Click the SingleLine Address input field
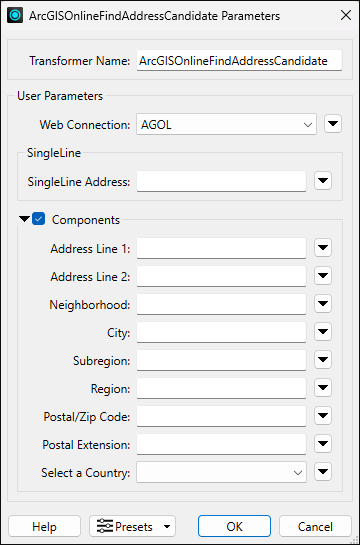This screenshot has width=360, height=545. pyautogui.click(x=221, y=181)
